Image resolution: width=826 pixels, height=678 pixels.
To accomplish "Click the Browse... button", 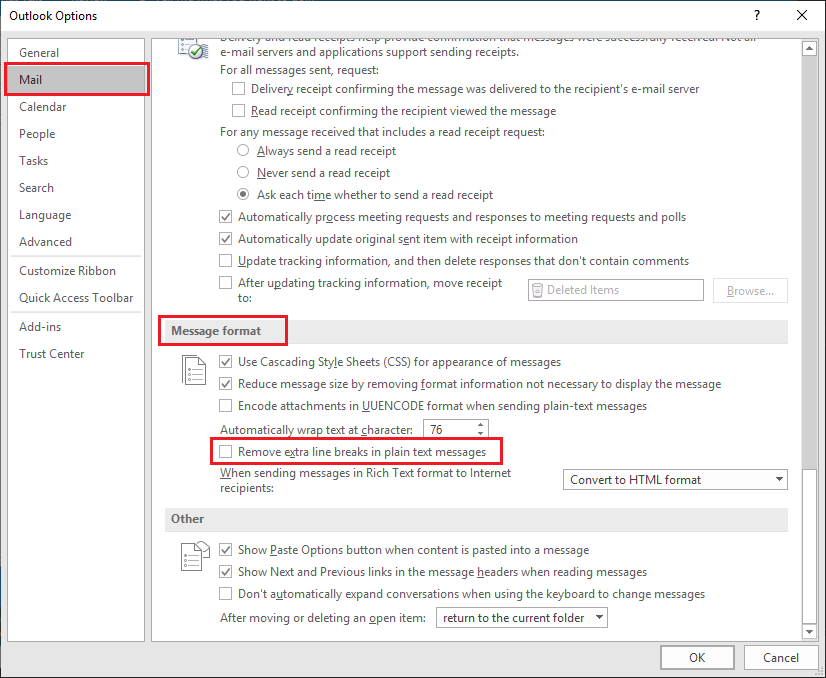I will click(x=750, y=291).
